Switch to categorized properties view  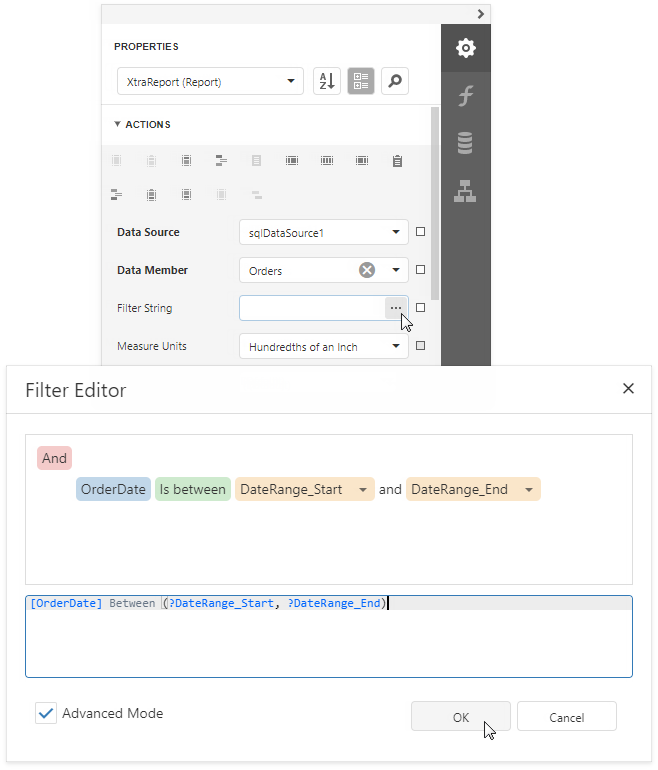point(361,82)
